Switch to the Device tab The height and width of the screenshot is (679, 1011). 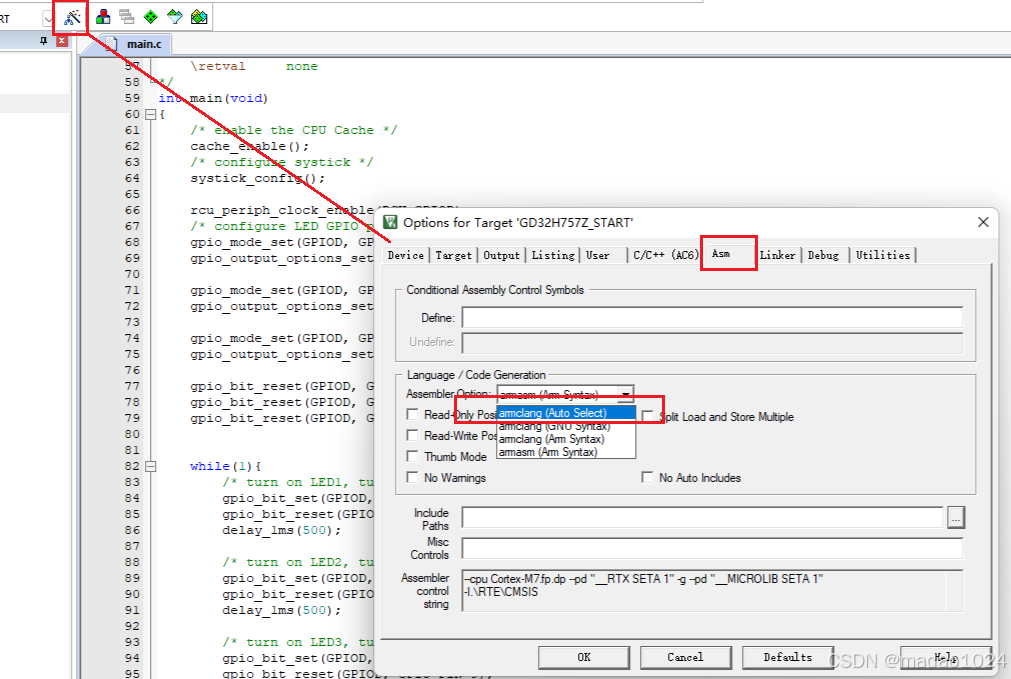click(x=406, y=255)
